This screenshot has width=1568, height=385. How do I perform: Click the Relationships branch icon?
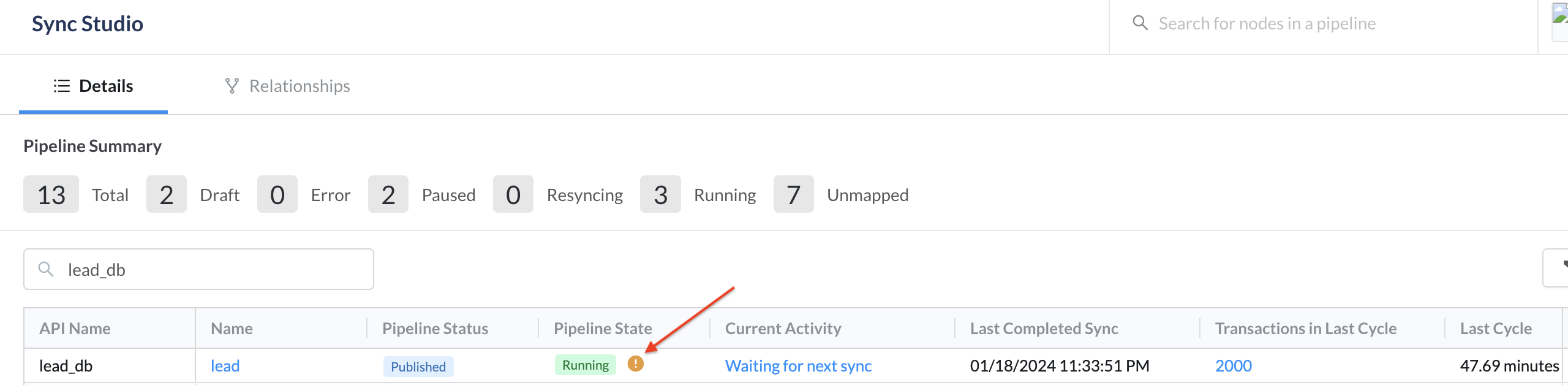[x=232, y=86]
